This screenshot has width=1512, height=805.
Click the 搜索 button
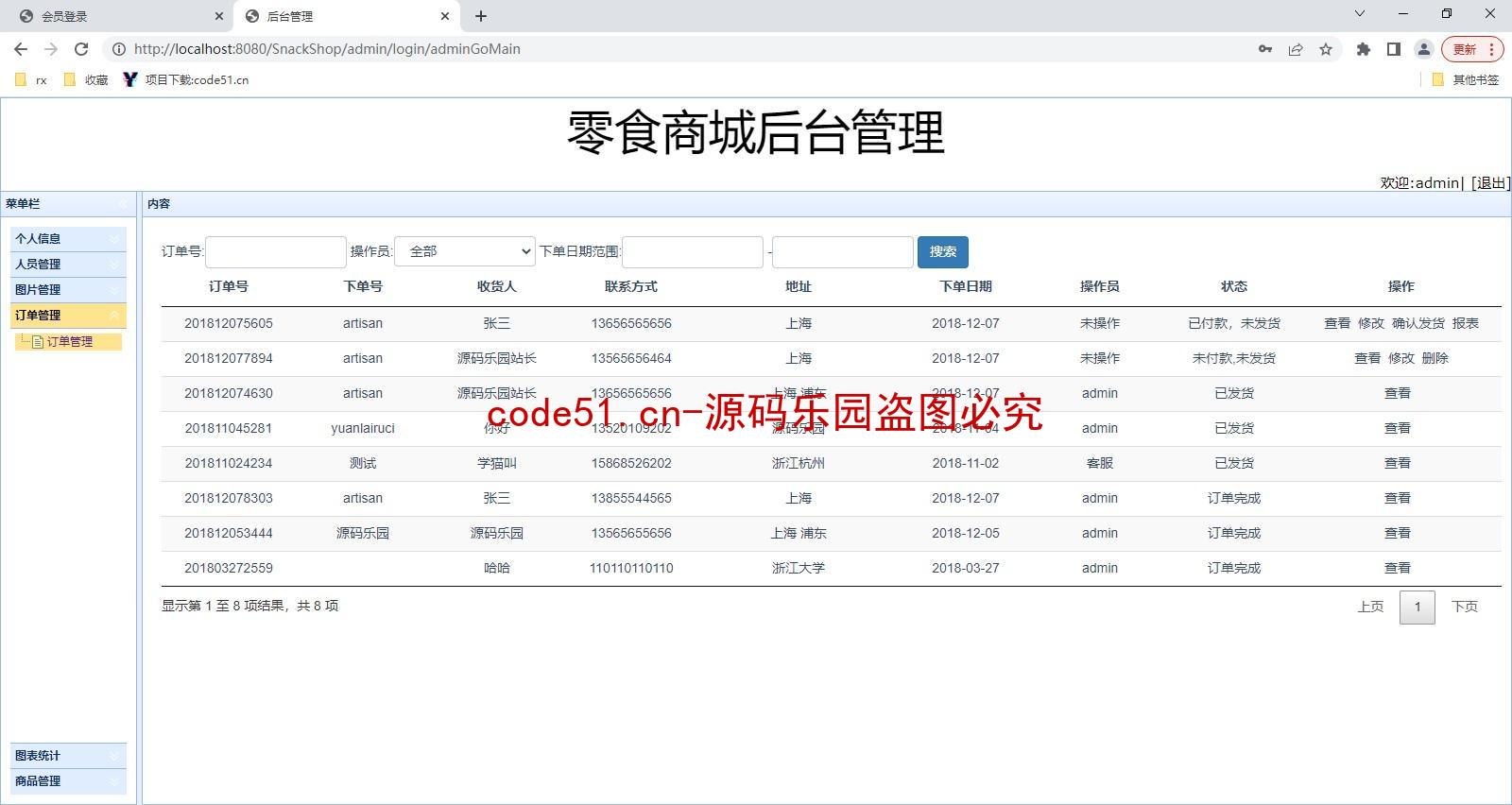tap(943, 251)
